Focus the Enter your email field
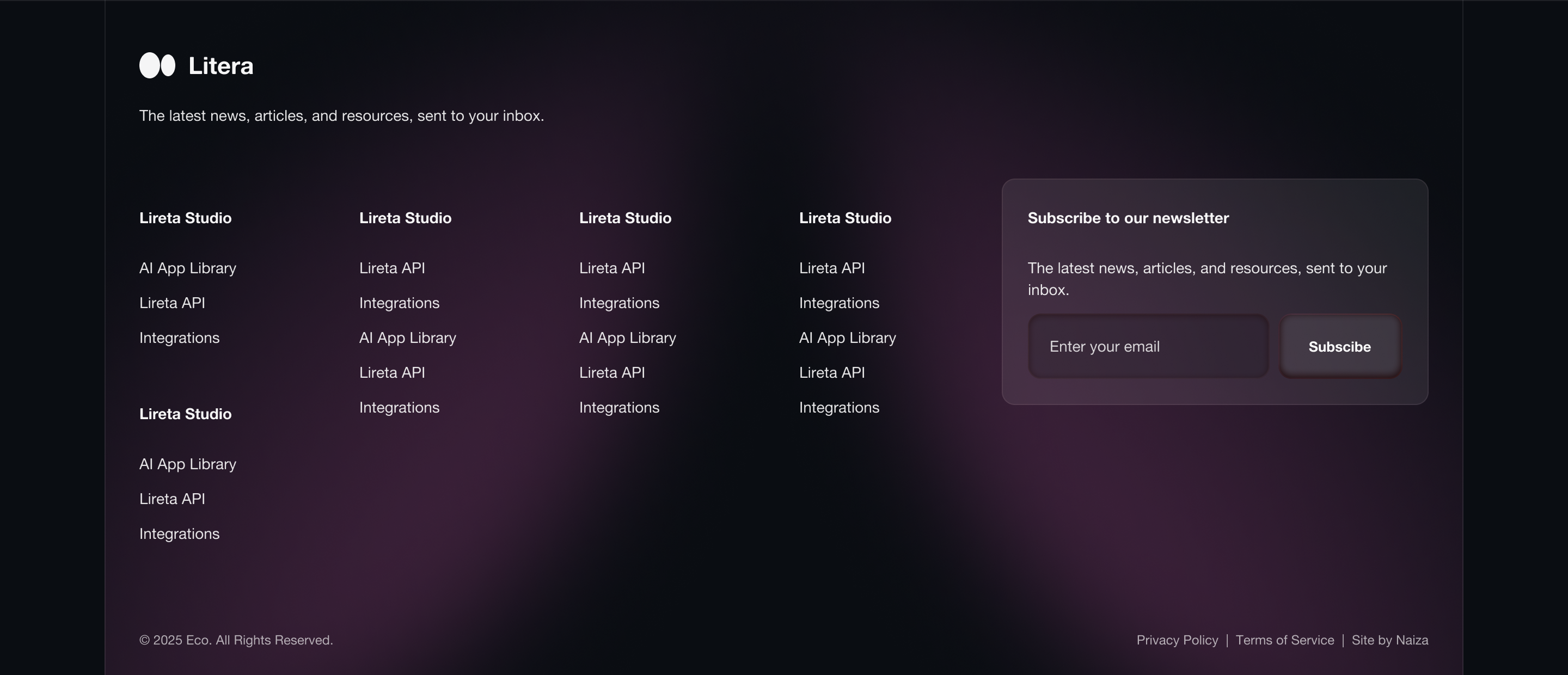 (x=1148, y=346)
